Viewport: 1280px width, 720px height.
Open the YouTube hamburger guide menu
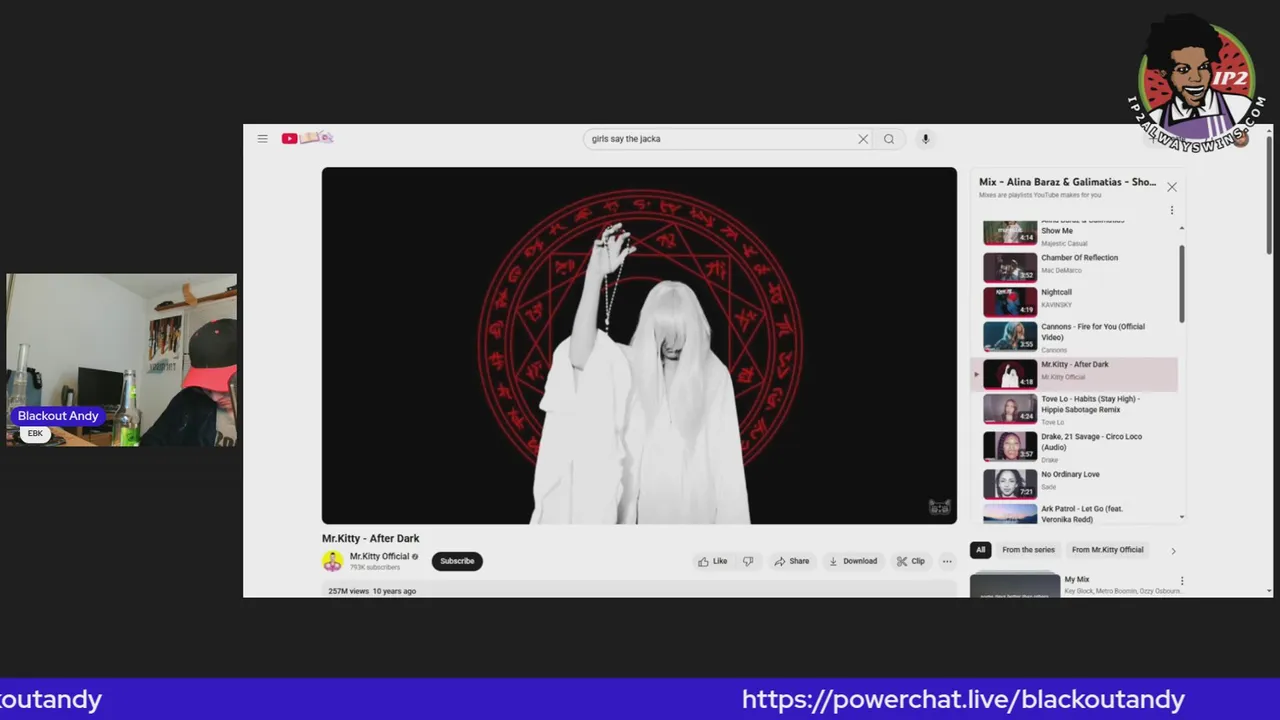[262, 139]
